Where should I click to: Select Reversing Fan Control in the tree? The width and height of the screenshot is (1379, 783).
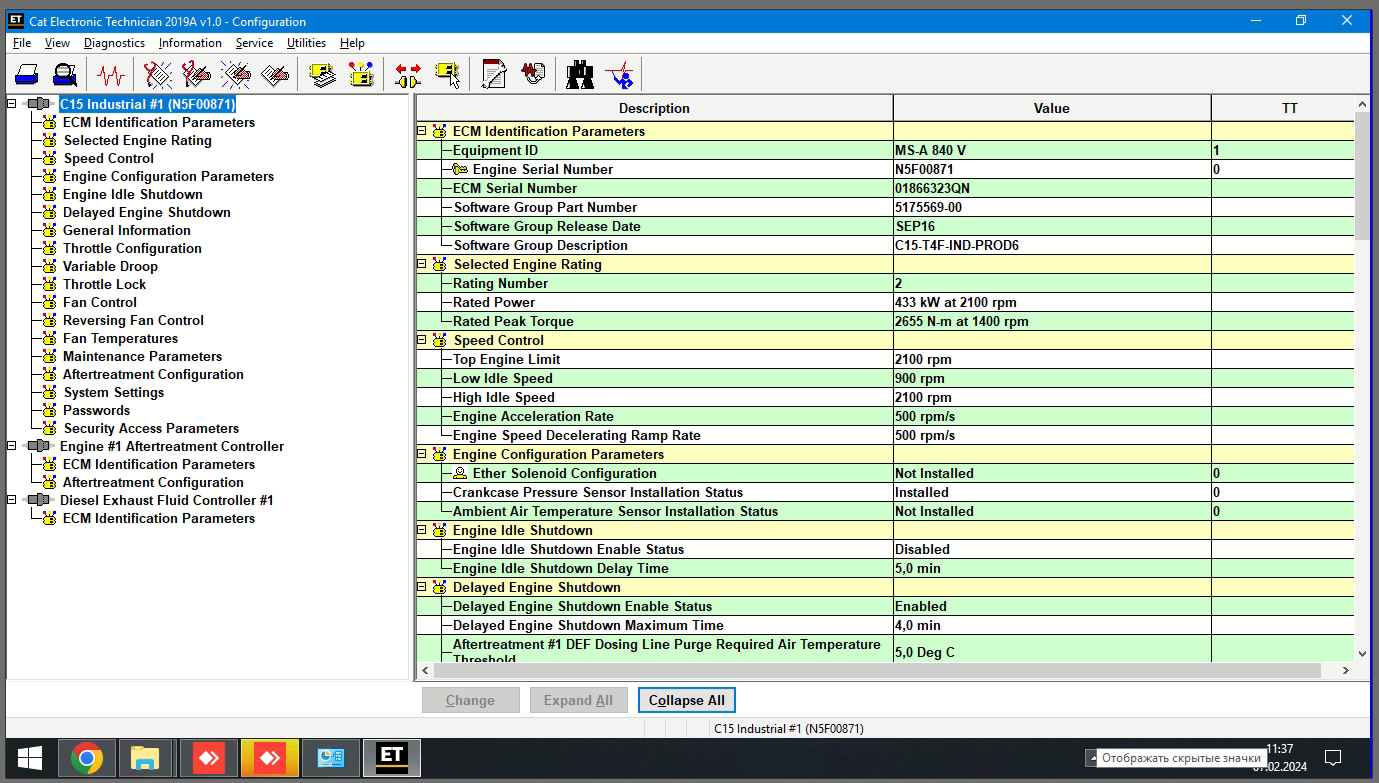point(133,320)
